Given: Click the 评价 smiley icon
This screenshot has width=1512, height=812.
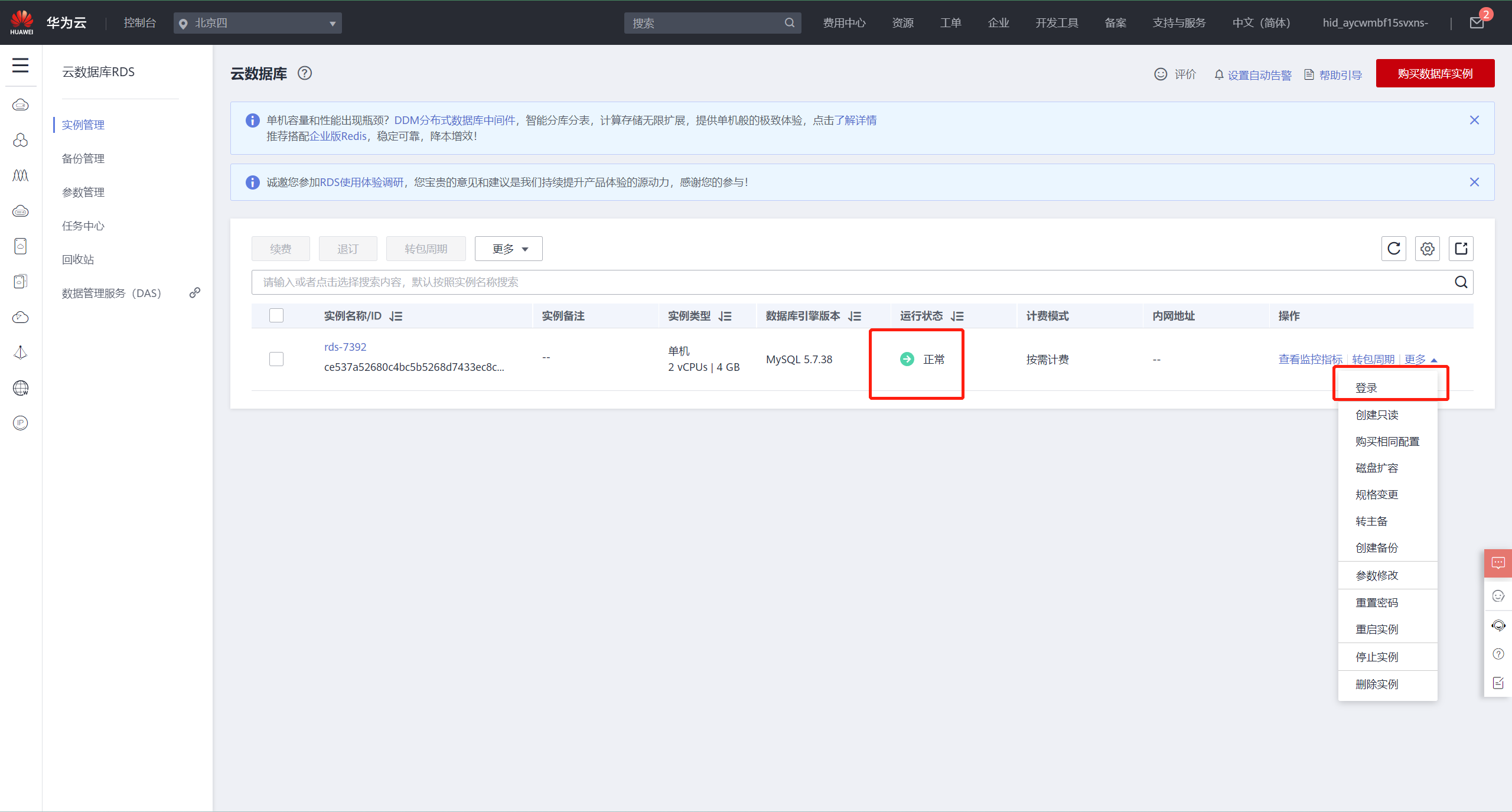Looking at the screenshot, I should click(1161, 74).
